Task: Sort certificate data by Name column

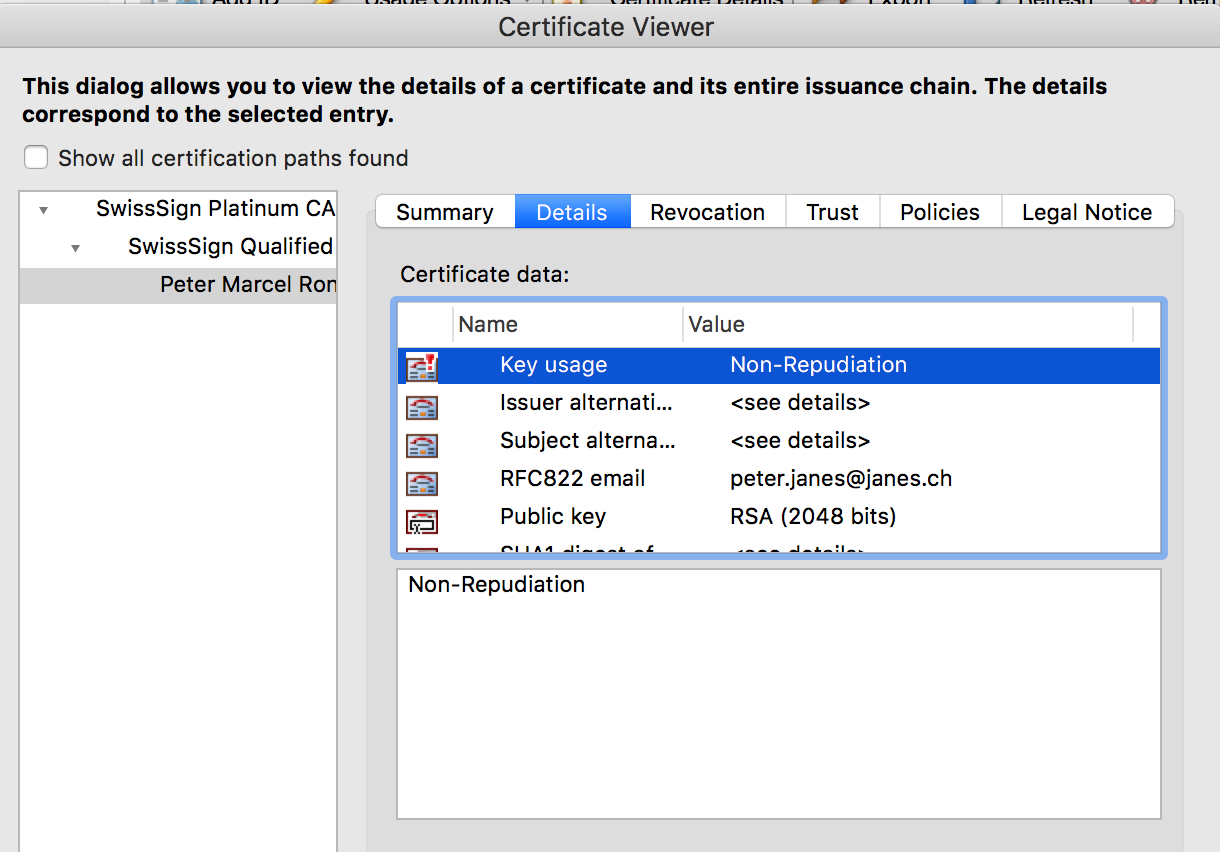Action: 565,324
